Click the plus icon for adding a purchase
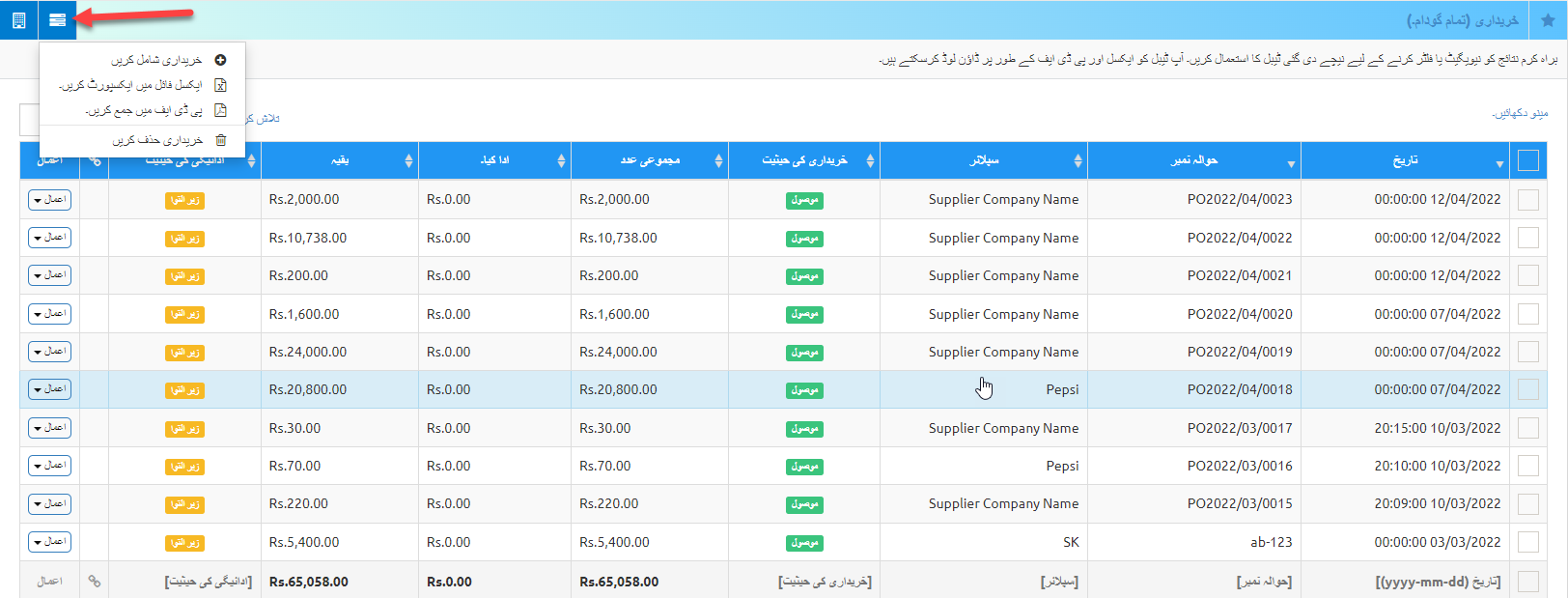Viewport: 1568px width, 598px height. 220,60
